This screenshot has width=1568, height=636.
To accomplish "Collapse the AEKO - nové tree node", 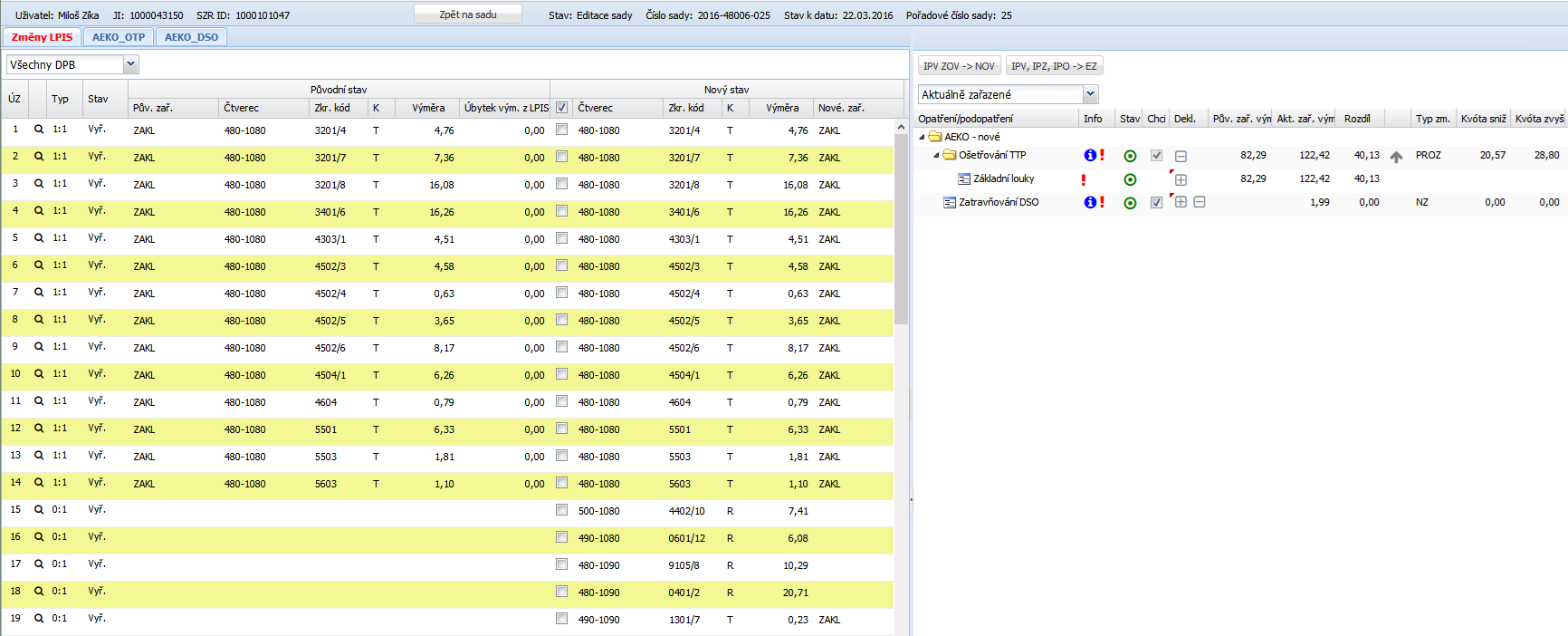I will tap(923, 138).
